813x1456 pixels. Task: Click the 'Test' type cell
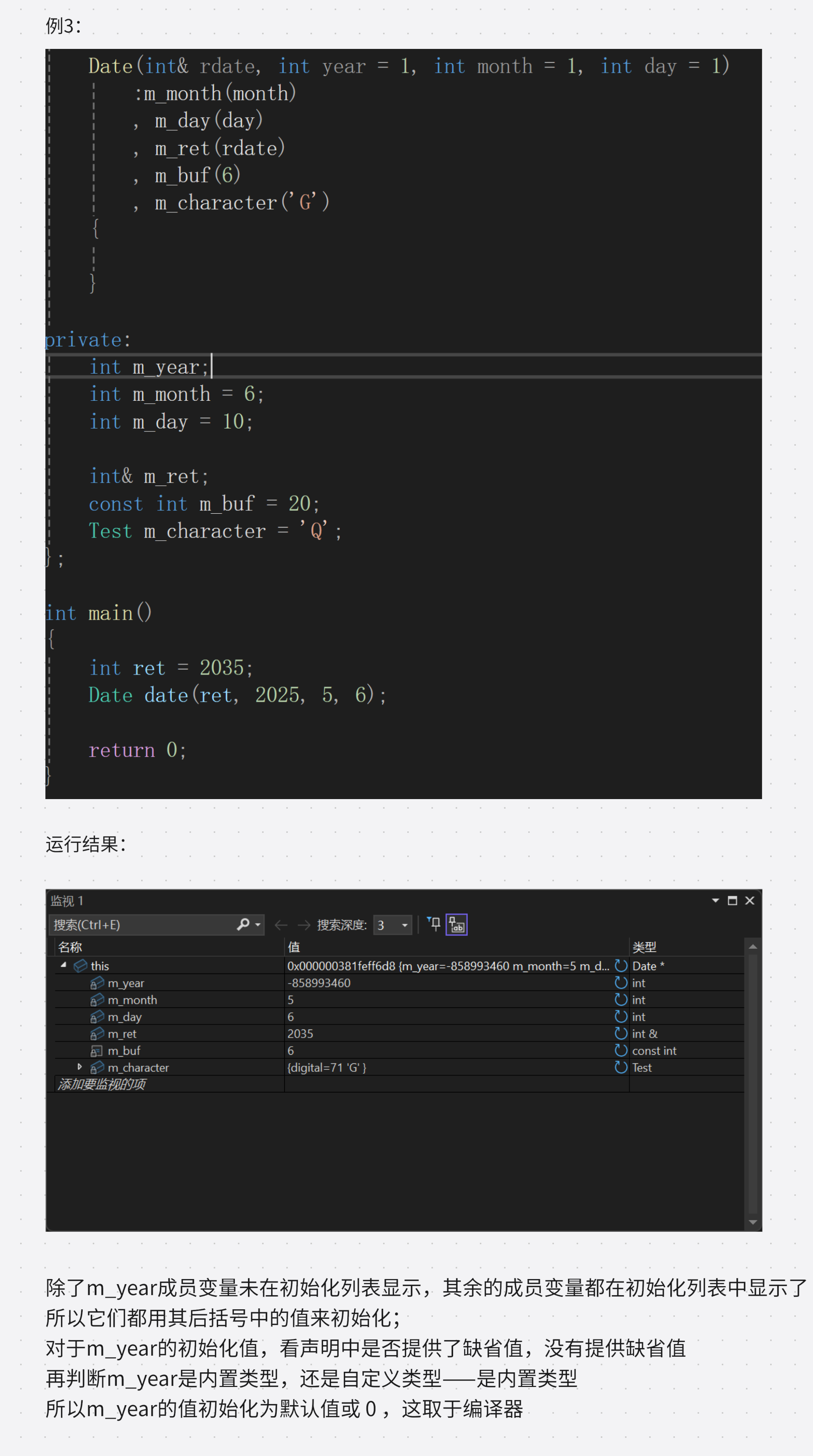click(642, 1067)
